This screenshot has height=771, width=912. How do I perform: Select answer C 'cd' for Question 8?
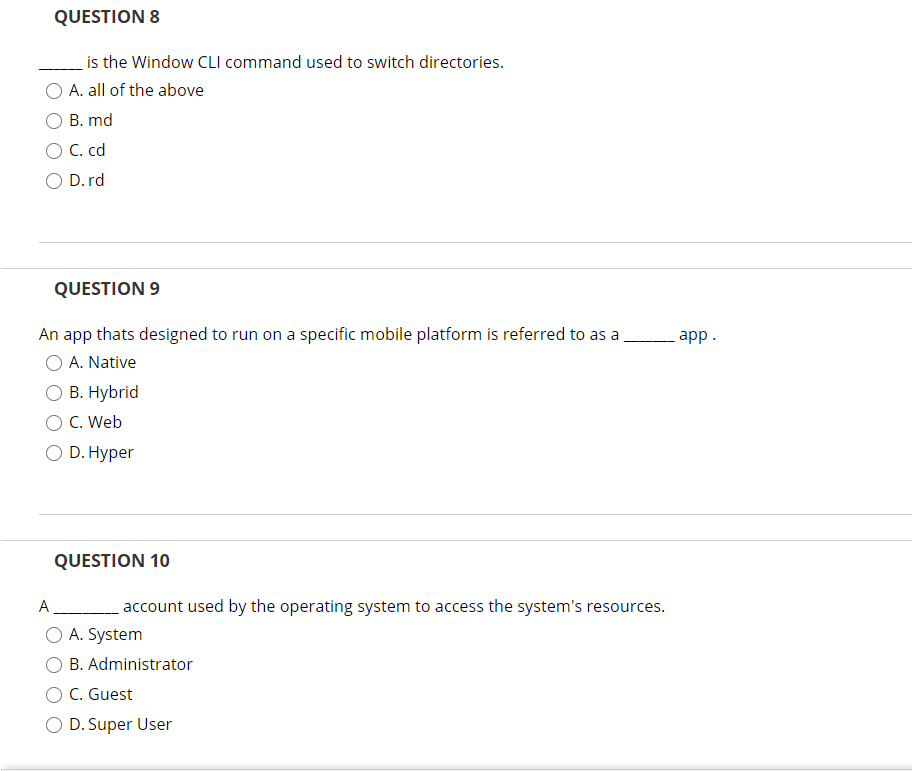(53, 150)
